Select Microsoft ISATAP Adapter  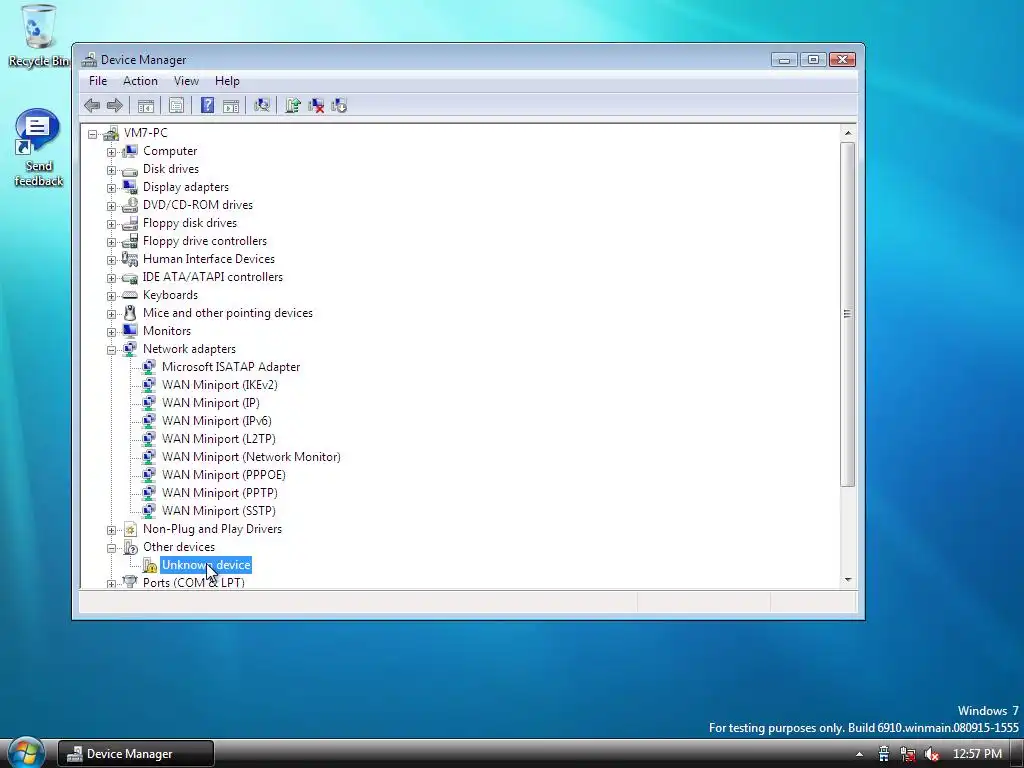[x=231, y=367]
